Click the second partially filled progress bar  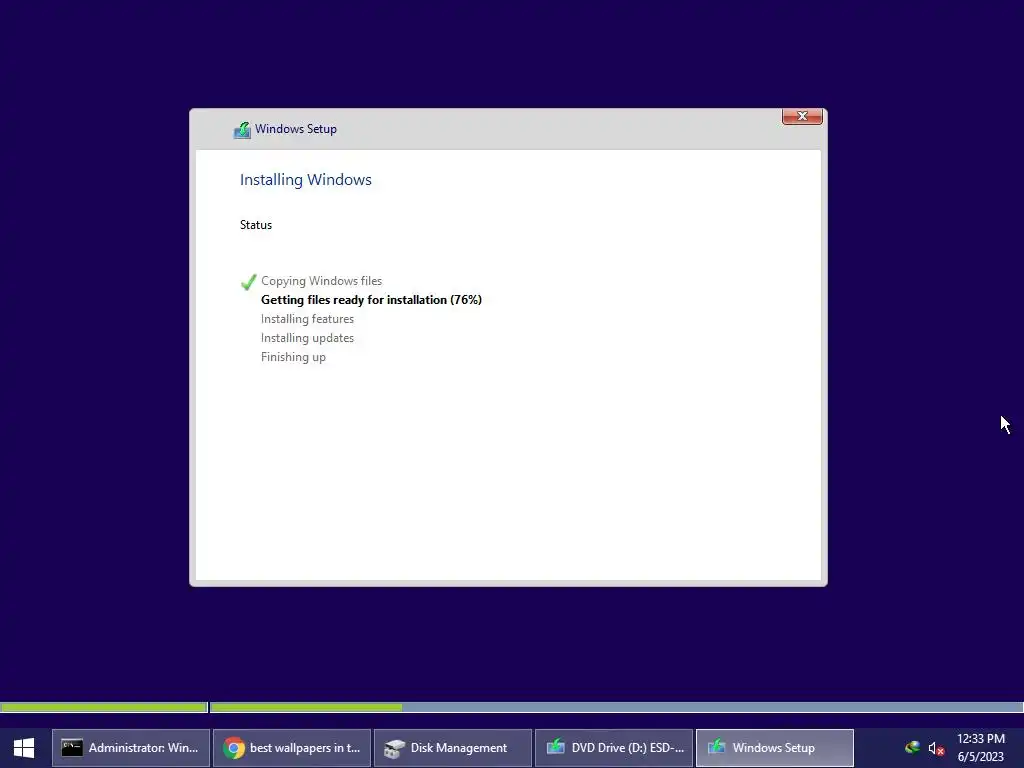tap(616, 707)
